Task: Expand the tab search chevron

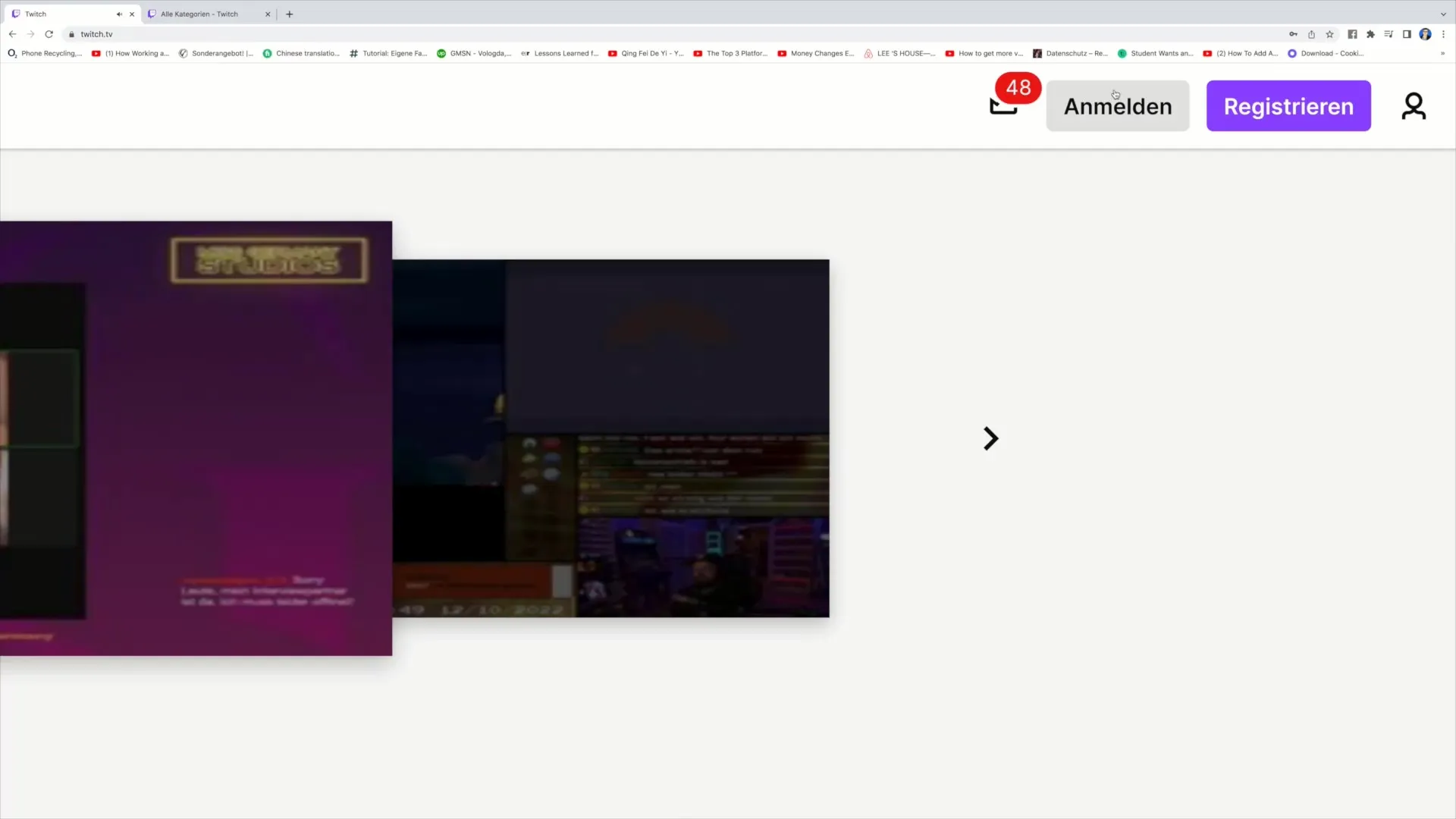Action: [1443, 14]
